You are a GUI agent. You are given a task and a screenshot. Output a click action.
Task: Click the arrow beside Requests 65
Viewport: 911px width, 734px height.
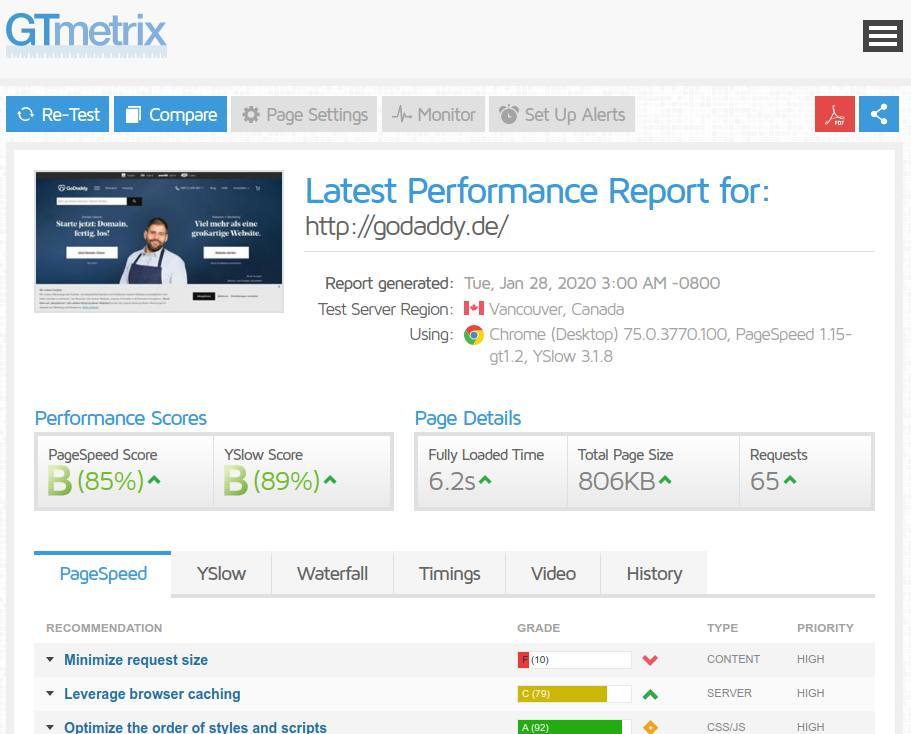click(790, 480)
